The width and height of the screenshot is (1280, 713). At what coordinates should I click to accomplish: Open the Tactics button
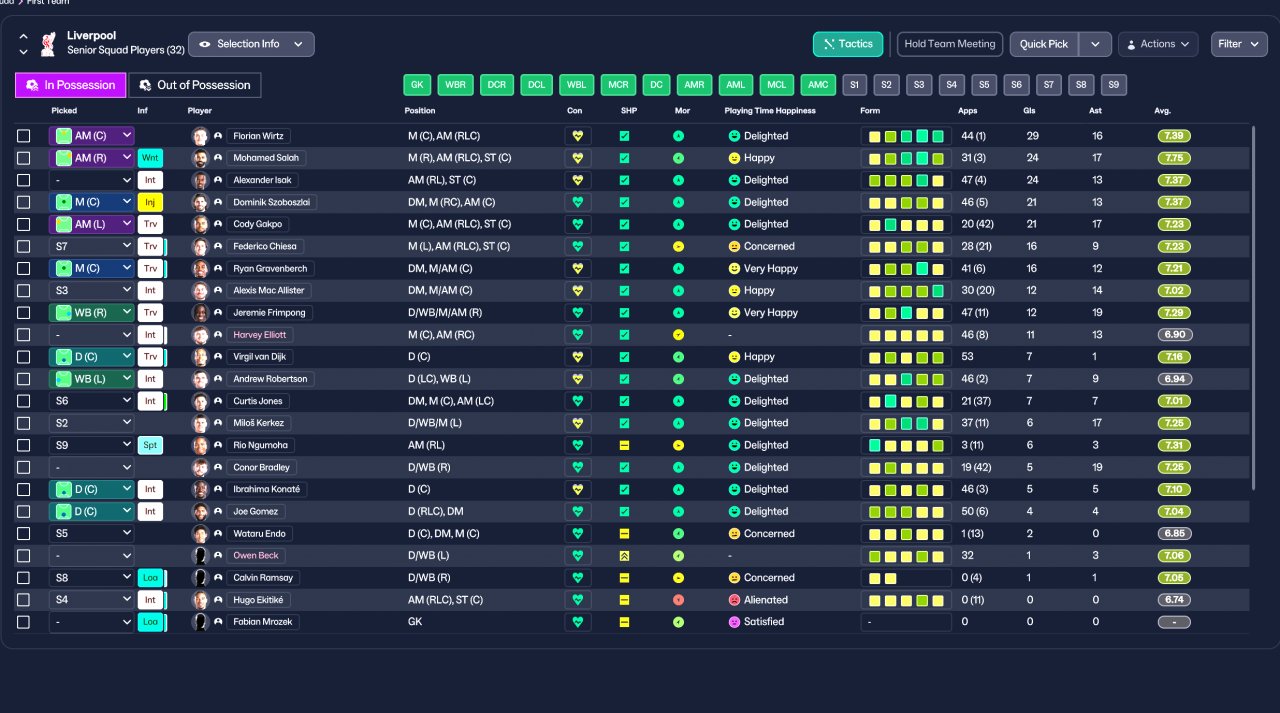click(848, 44)
